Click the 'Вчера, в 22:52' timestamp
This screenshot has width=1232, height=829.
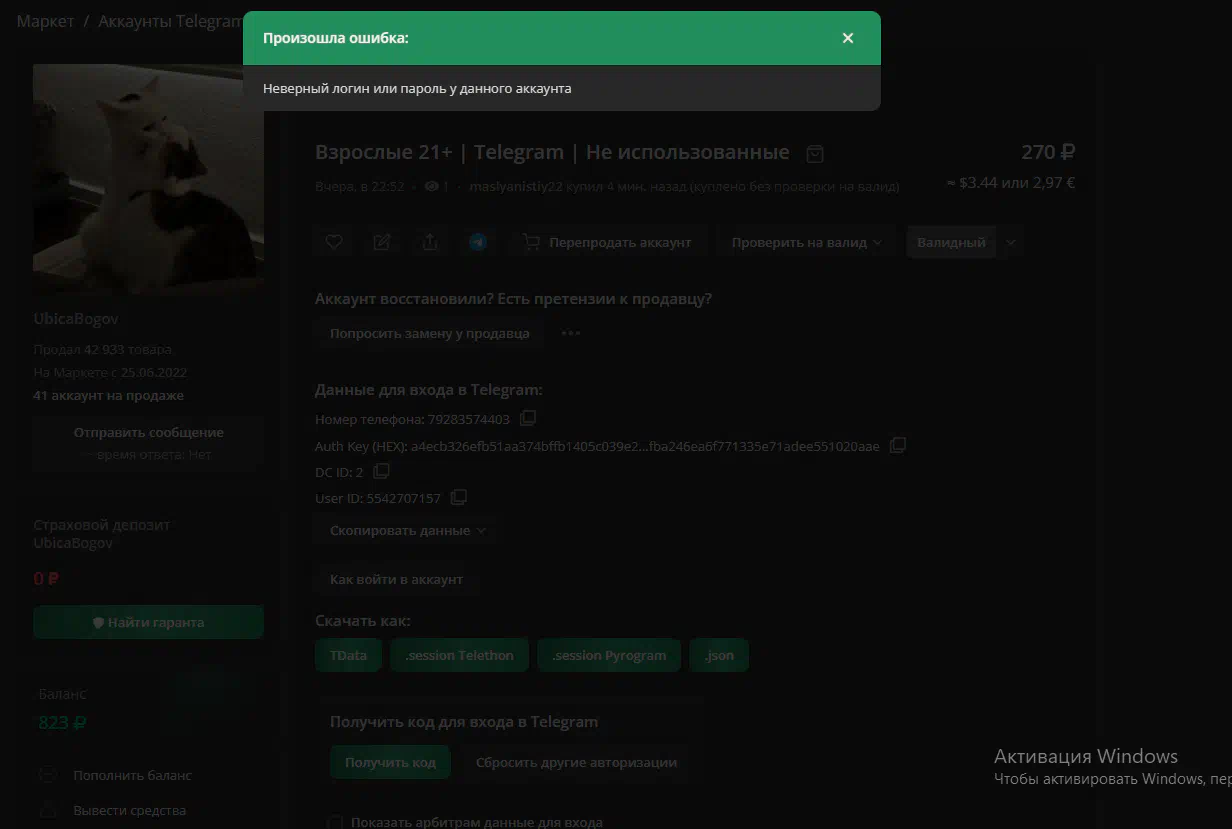tap(360, 186)
